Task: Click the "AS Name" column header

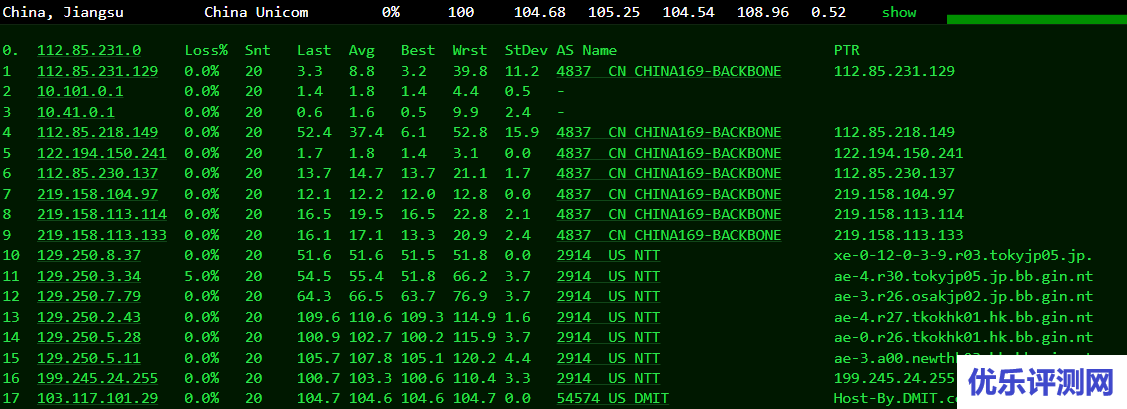Action: (586, 50)
